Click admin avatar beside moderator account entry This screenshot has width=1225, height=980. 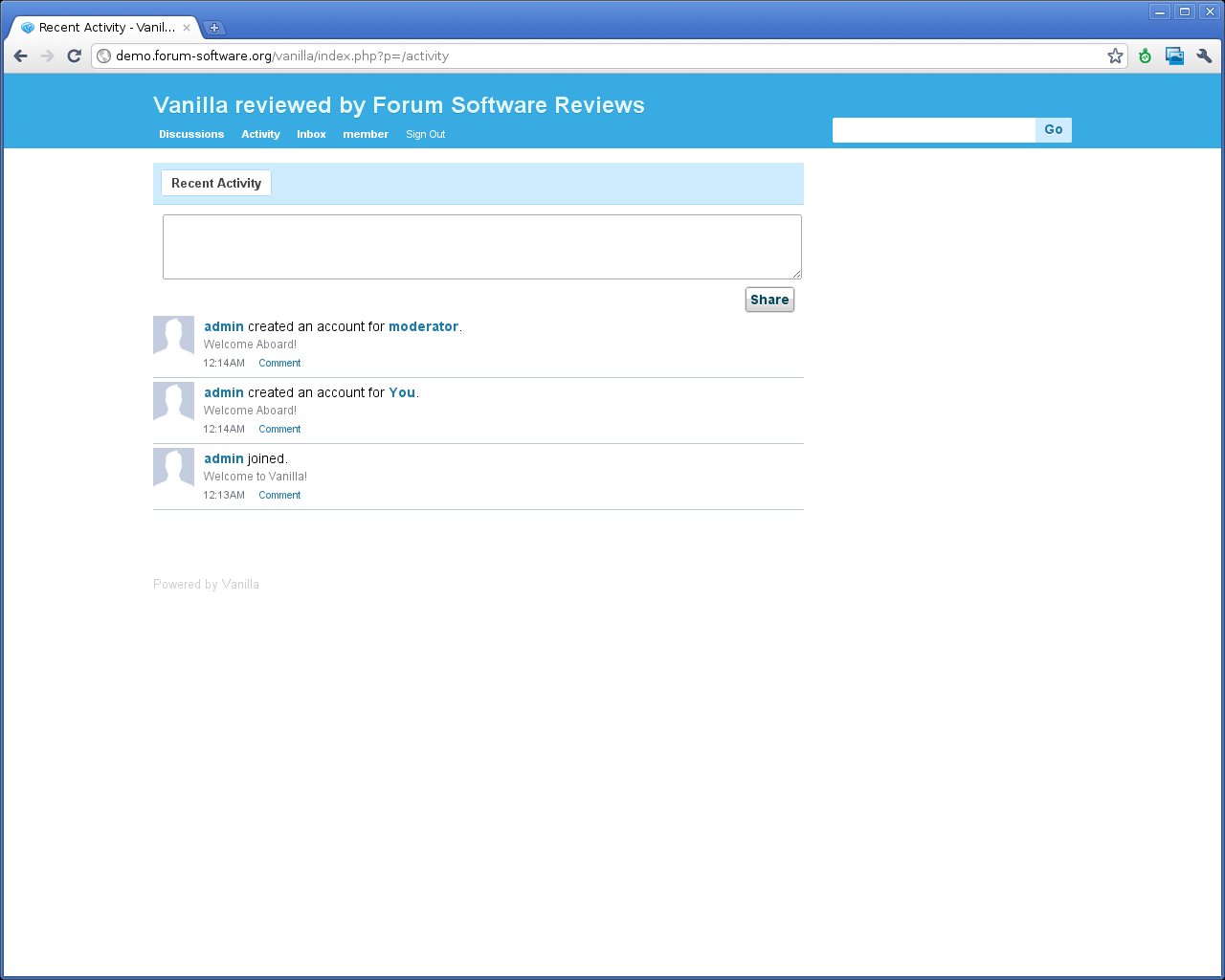173,336
